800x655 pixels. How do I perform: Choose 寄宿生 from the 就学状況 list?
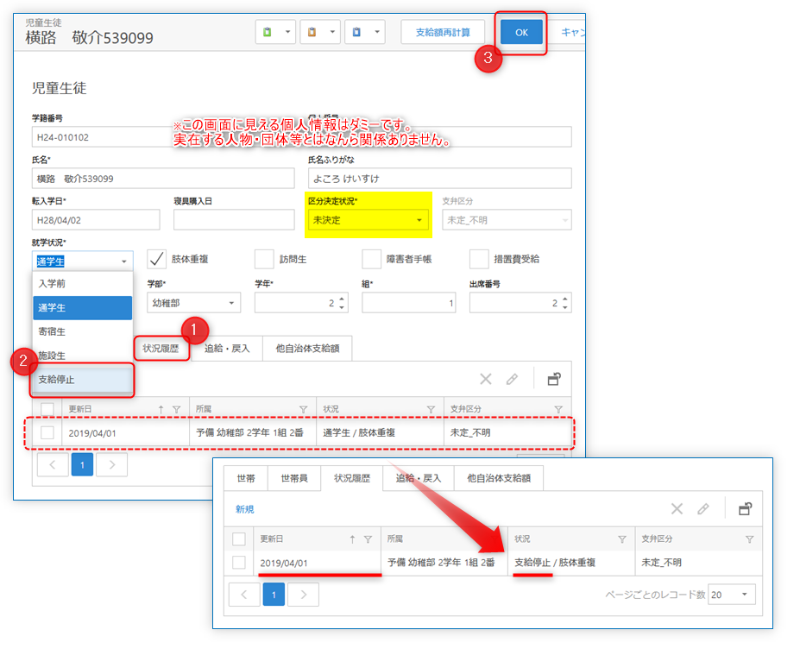pos(82,332)
